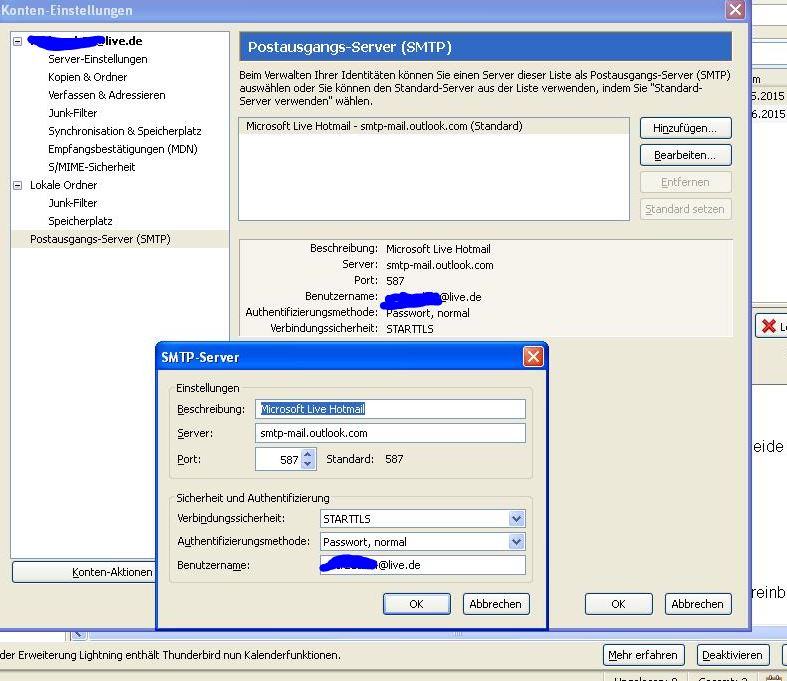Click Deaktivieren in the Lightning notification bar
Image resolution: width=787 pixels, height=681 pixels.
point(733,655)
